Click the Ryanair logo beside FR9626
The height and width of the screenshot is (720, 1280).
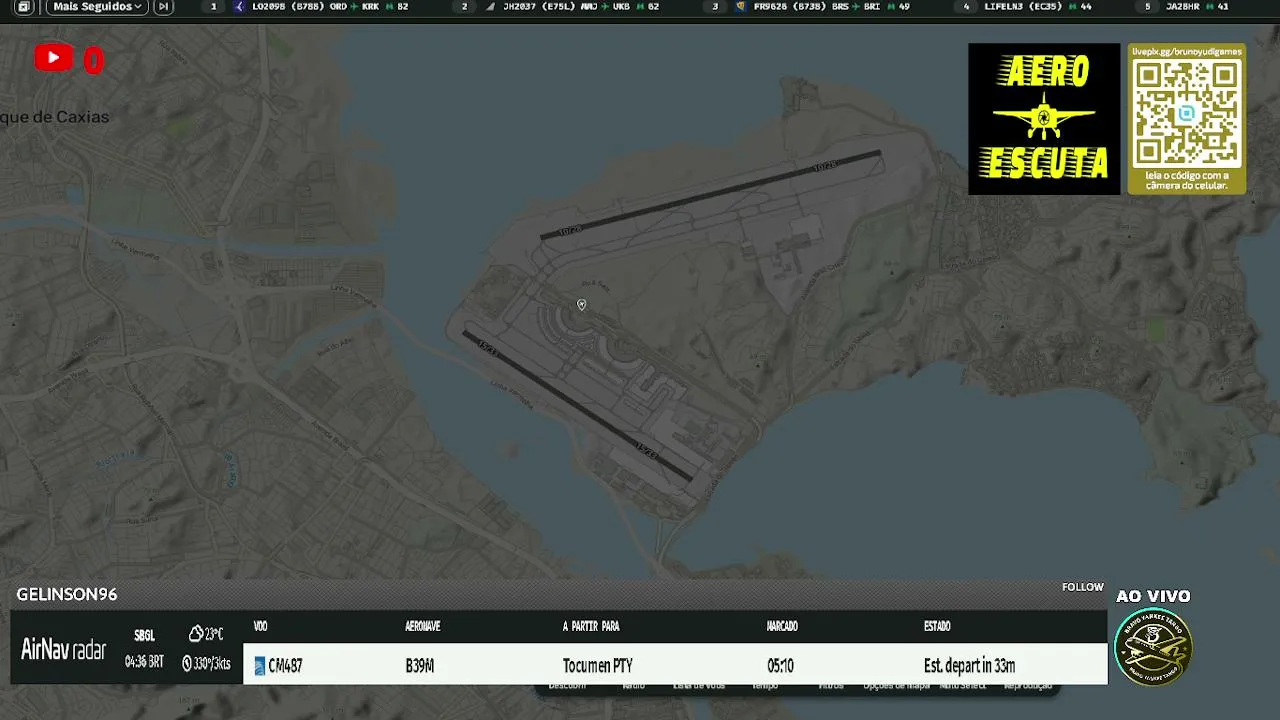pyautogui.click(x=740, y=7)
